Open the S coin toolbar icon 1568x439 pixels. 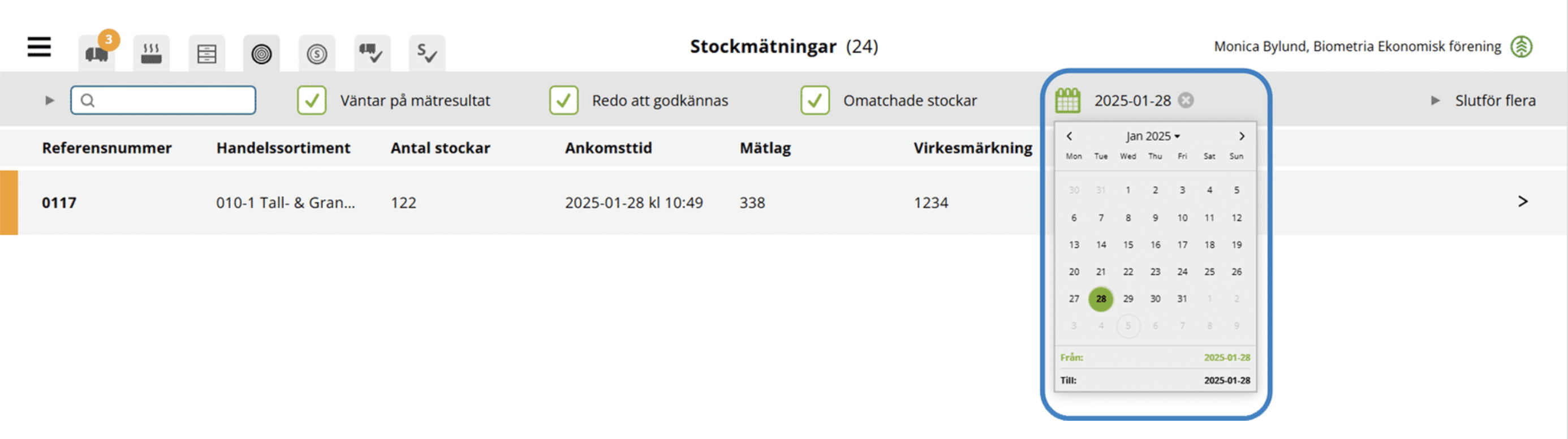317,53
